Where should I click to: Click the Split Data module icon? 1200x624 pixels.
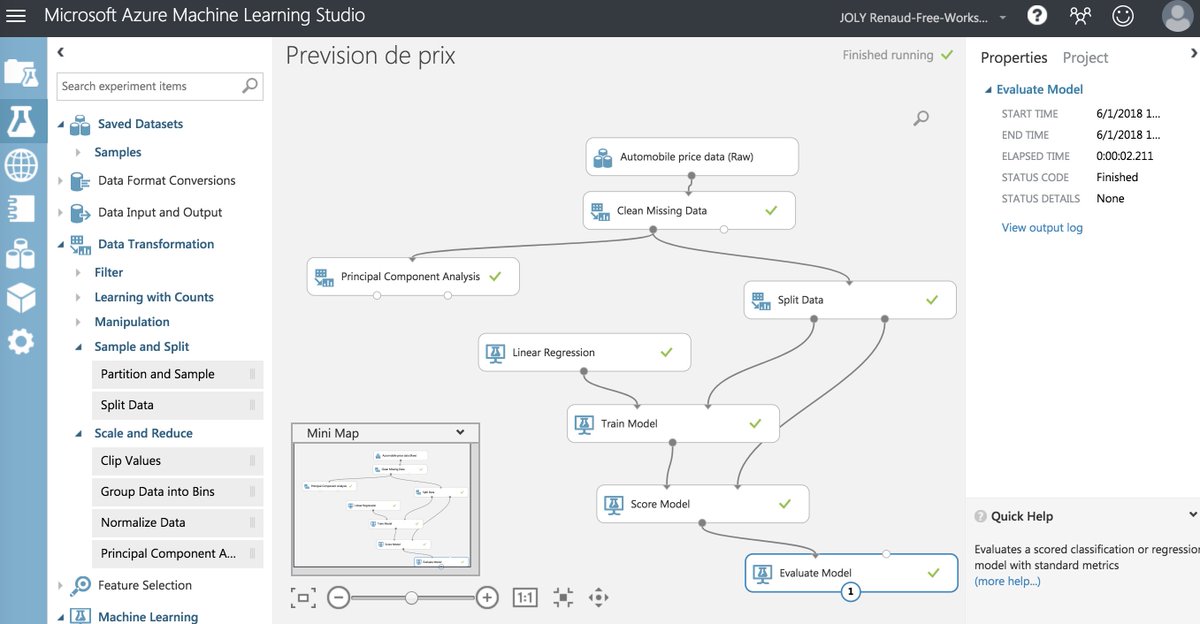pyautogui.click(x=760, y=300)
